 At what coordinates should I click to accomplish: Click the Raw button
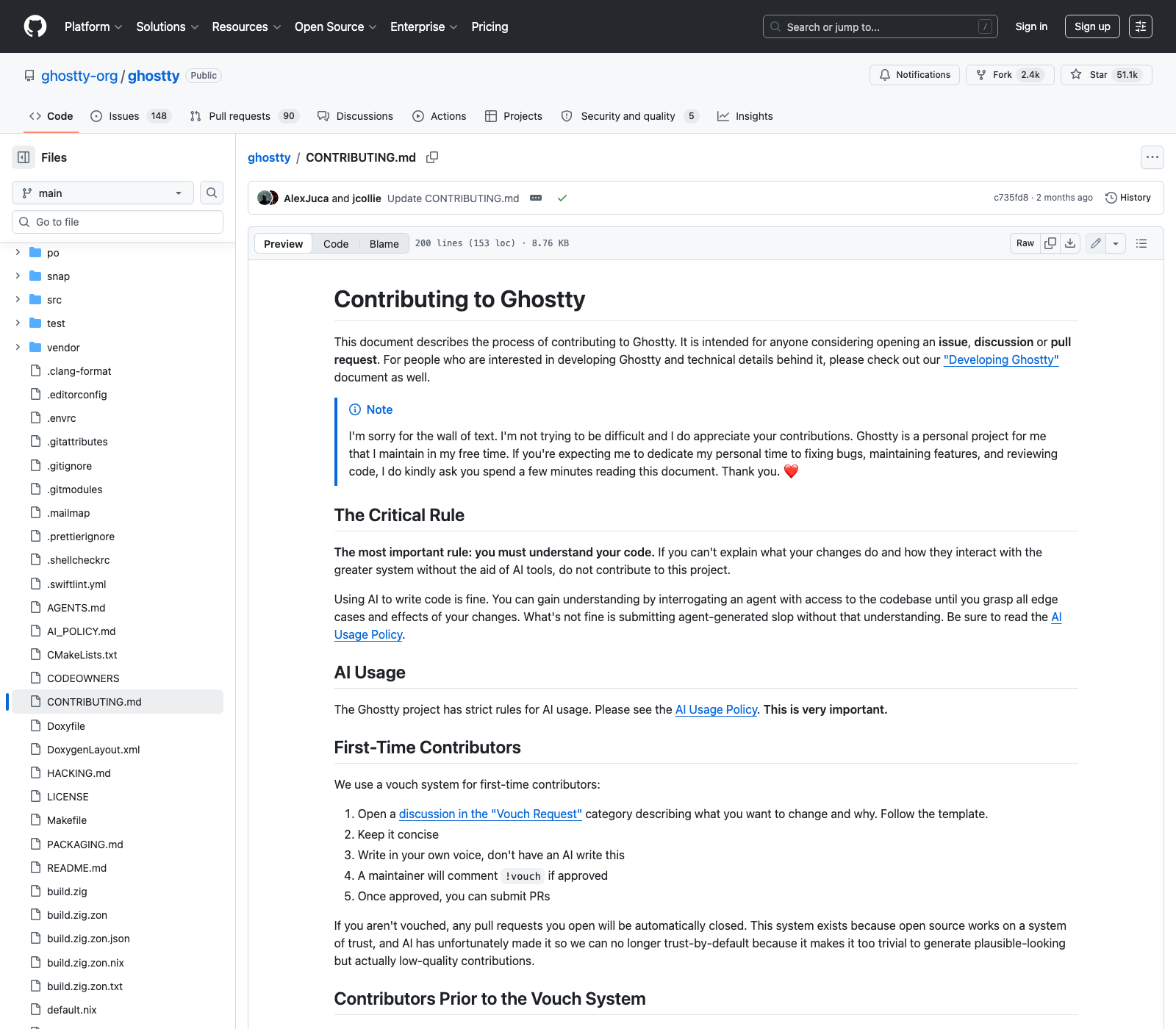click(x=1025, y=243)
